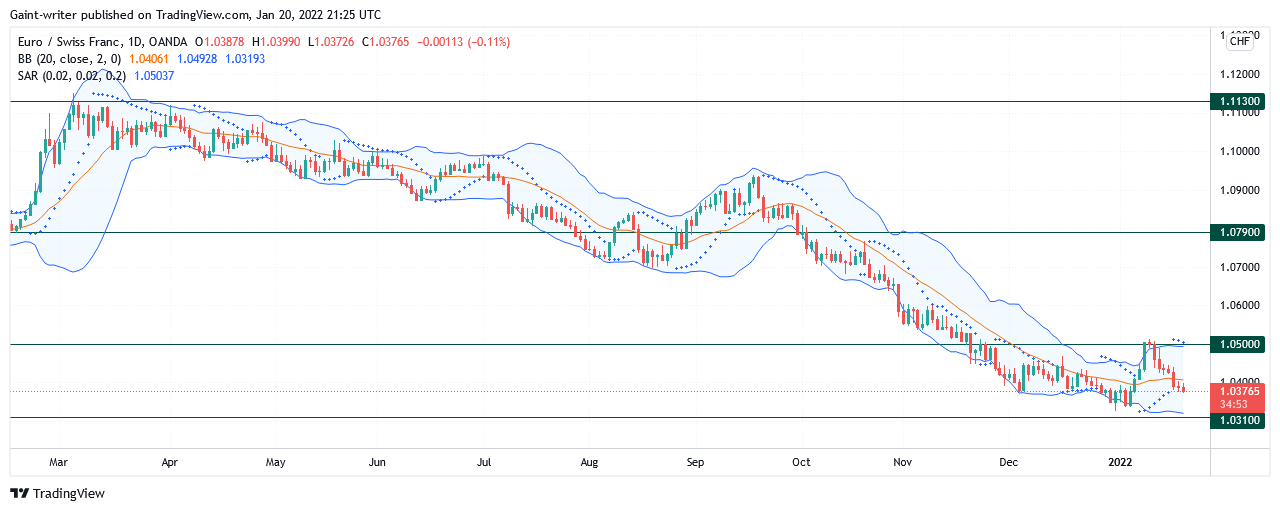Click the 1.06000 price scale label
This screenshot has height=511, width=1280.
point(1239,306)
